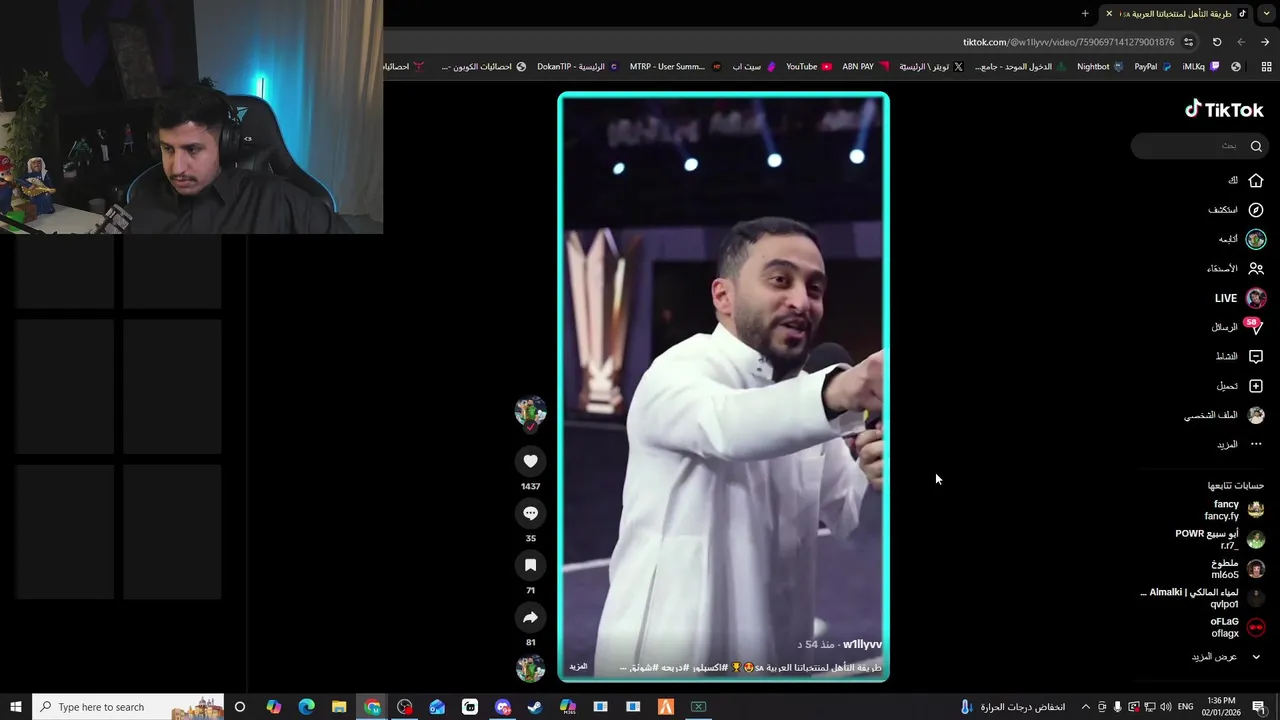Open the Messages inbox icon
The height and width of the screenshot is (720, 1280).
pos(1256,327)
